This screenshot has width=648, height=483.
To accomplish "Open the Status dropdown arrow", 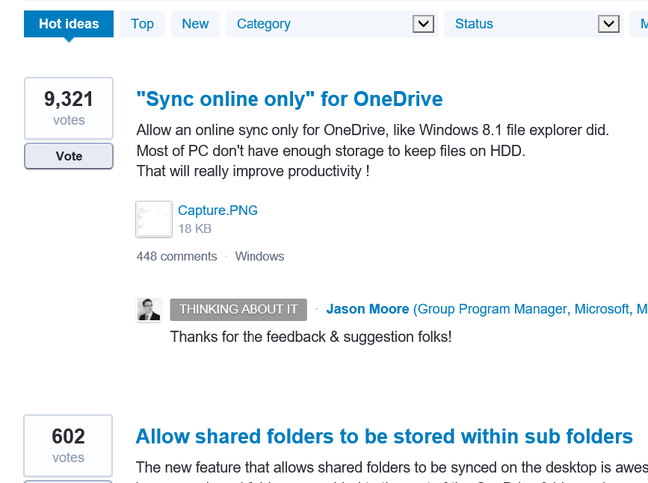I will coord(608,24).
